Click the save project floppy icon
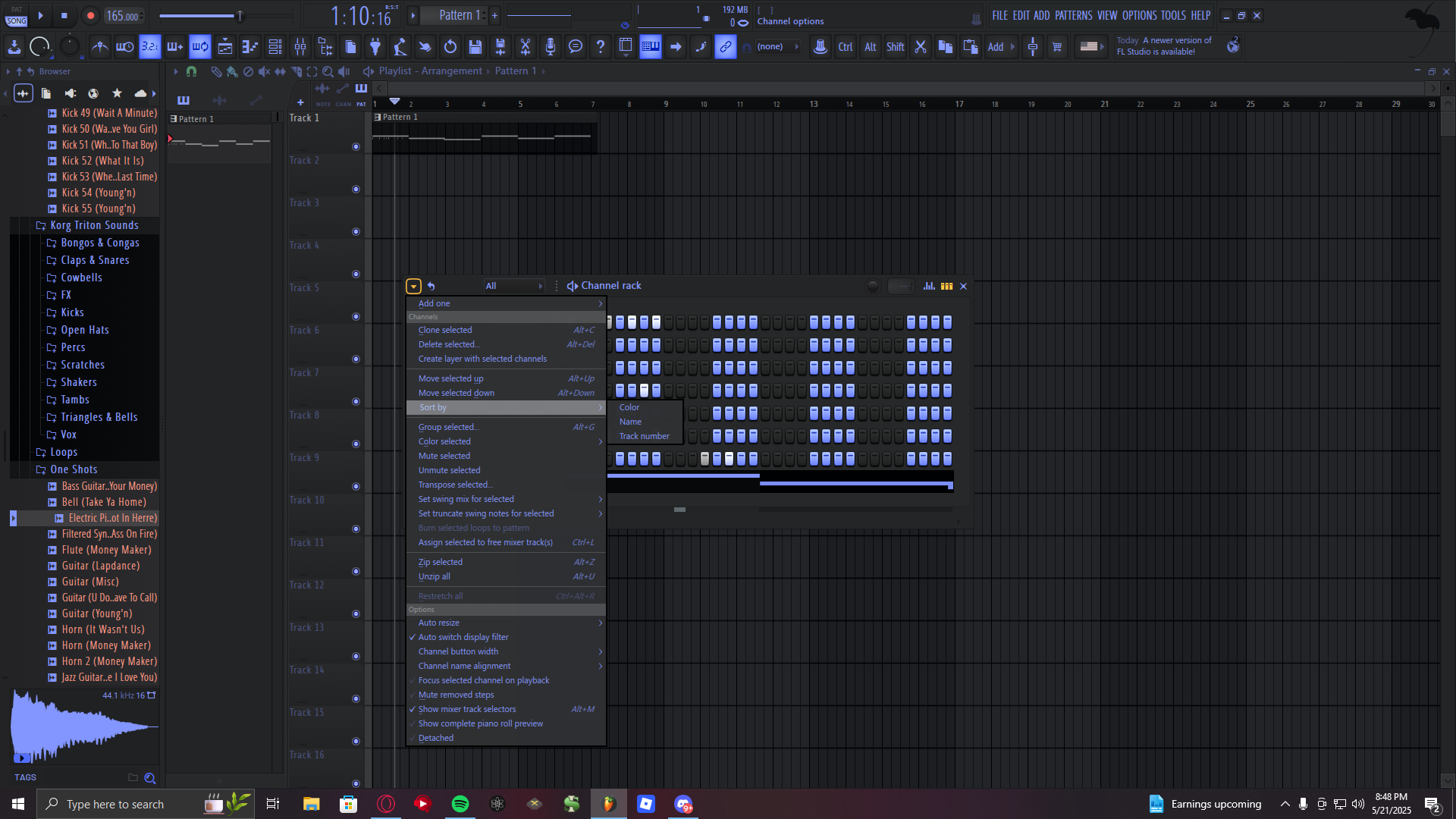Viewport: 1456px width, 819px height. (475, 47)
